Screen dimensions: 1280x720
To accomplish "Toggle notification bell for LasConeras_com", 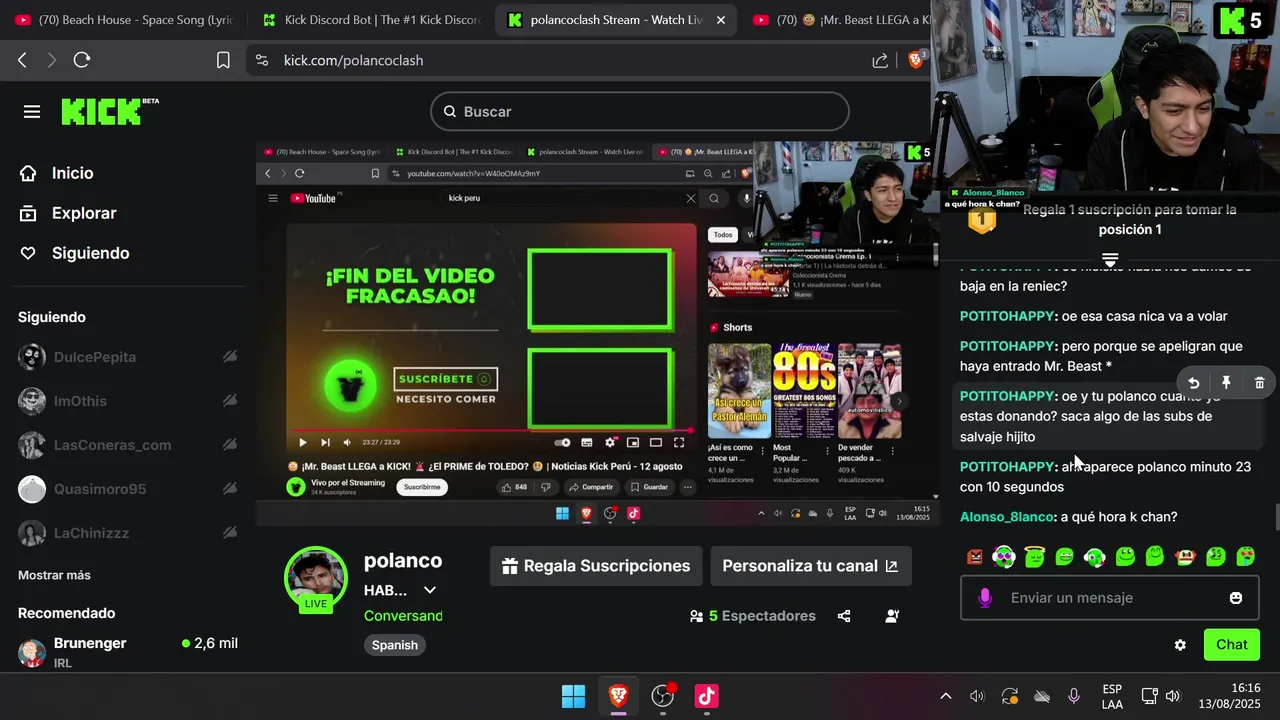I will tap(230, 445).
